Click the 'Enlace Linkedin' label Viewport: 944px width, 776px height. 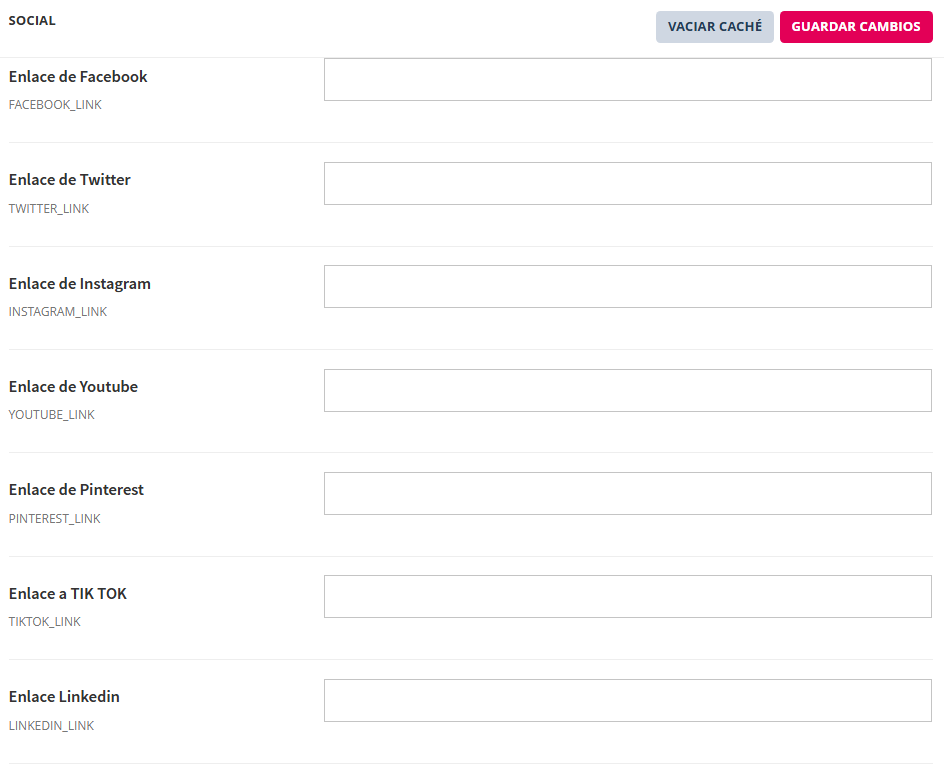click(64, 697)
